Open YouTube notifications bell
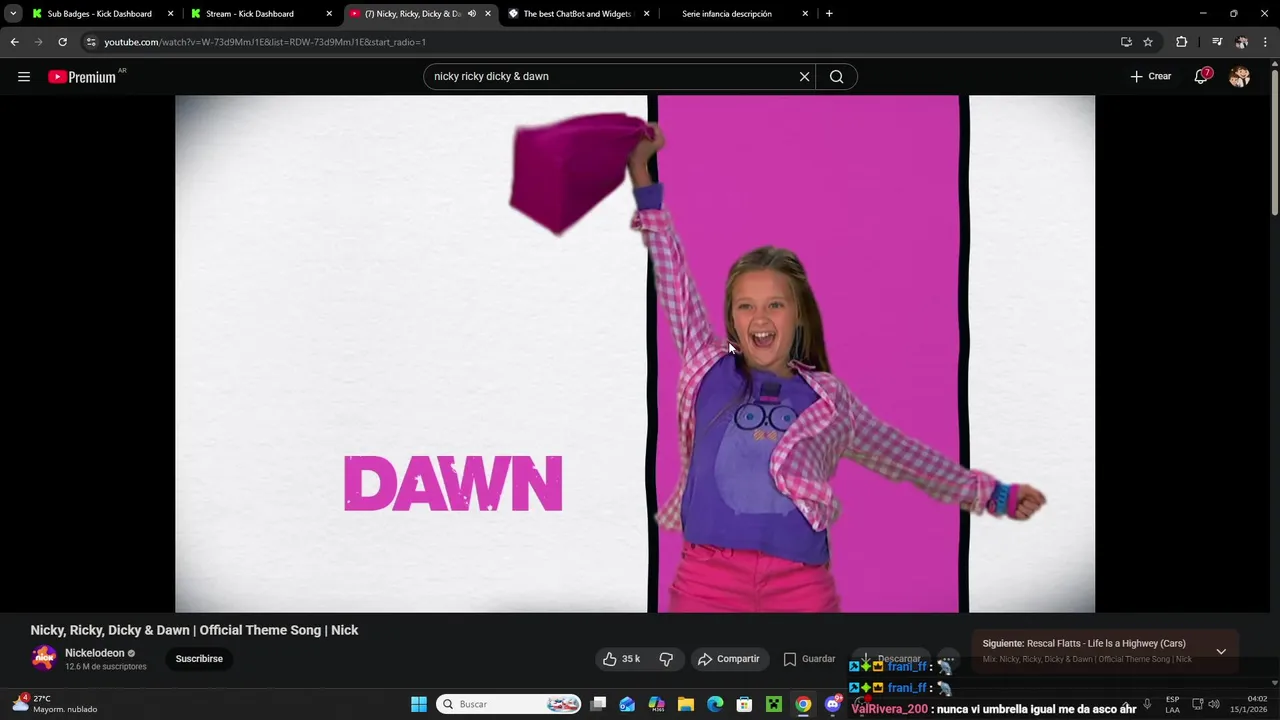 [x=1201, y=77]
